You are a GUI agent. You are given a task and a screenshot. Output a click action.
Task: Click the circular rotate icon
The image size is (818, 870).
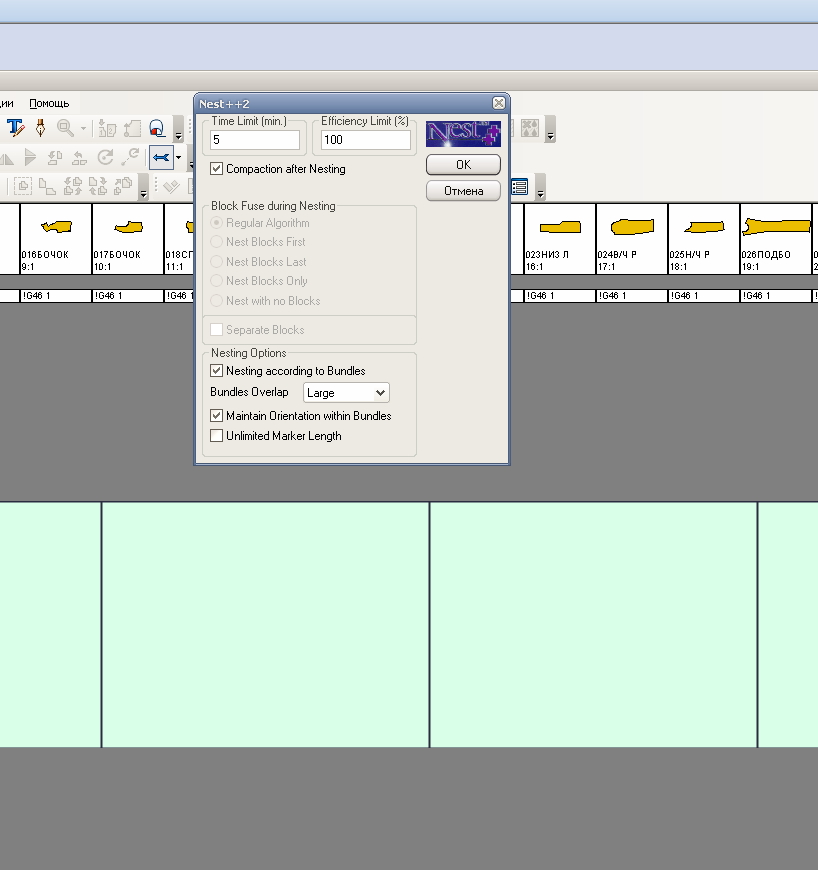105,158
